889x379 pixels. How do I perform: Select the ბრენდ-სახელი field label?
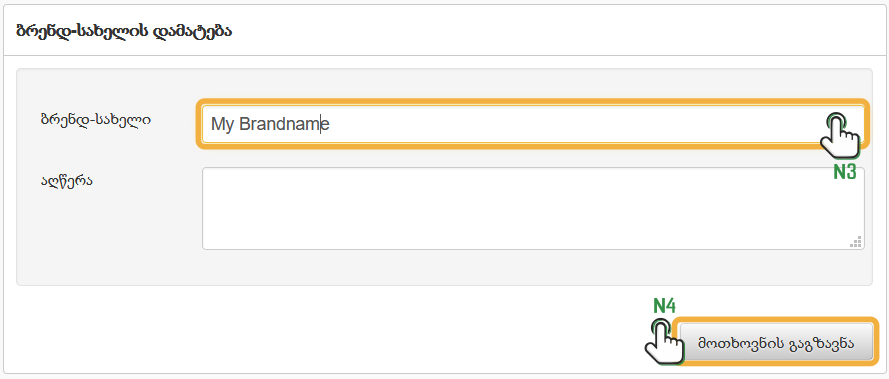[x=95, y=120]
